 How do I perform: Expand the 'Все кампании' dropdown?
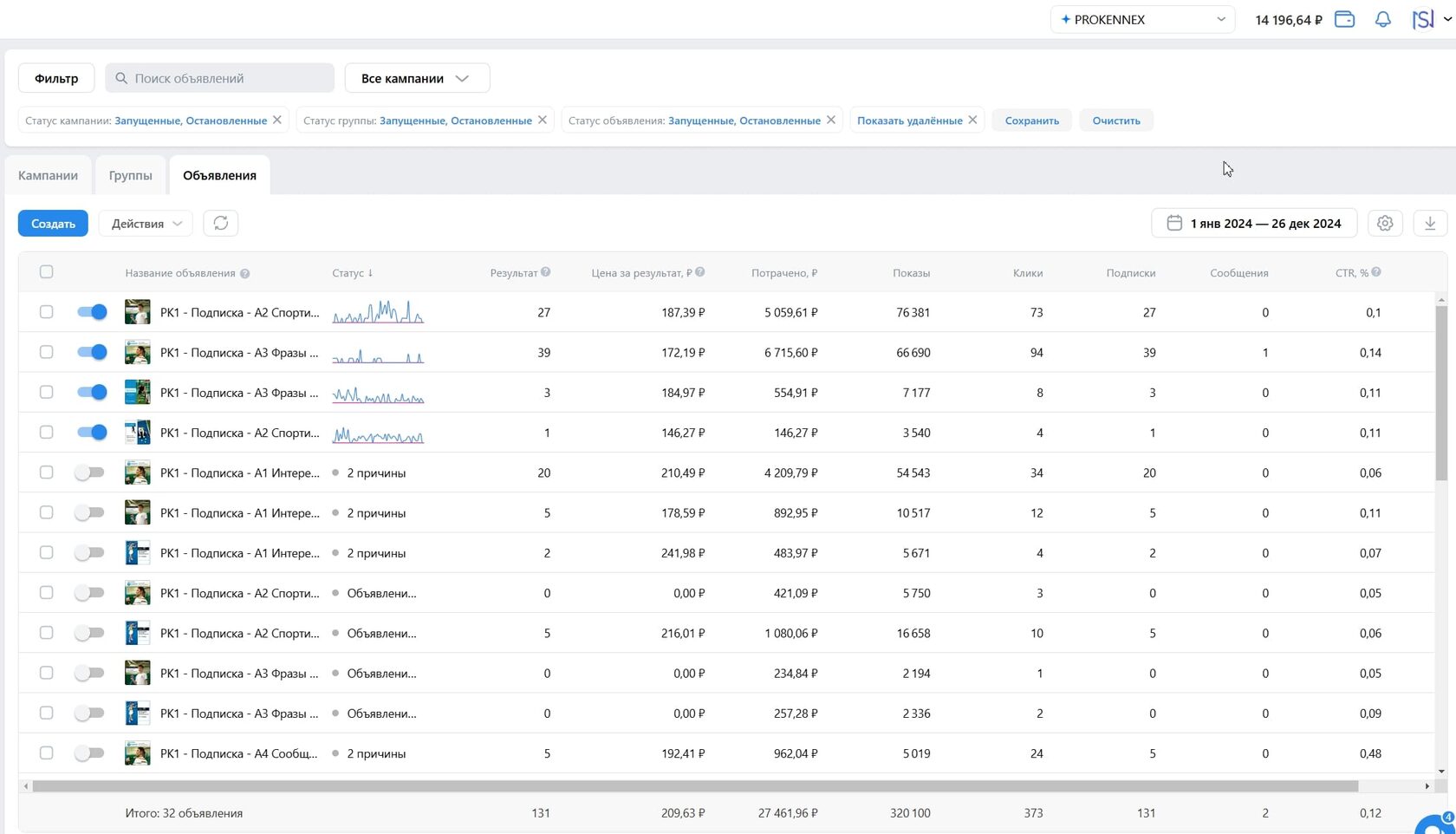tap(417, 78)
